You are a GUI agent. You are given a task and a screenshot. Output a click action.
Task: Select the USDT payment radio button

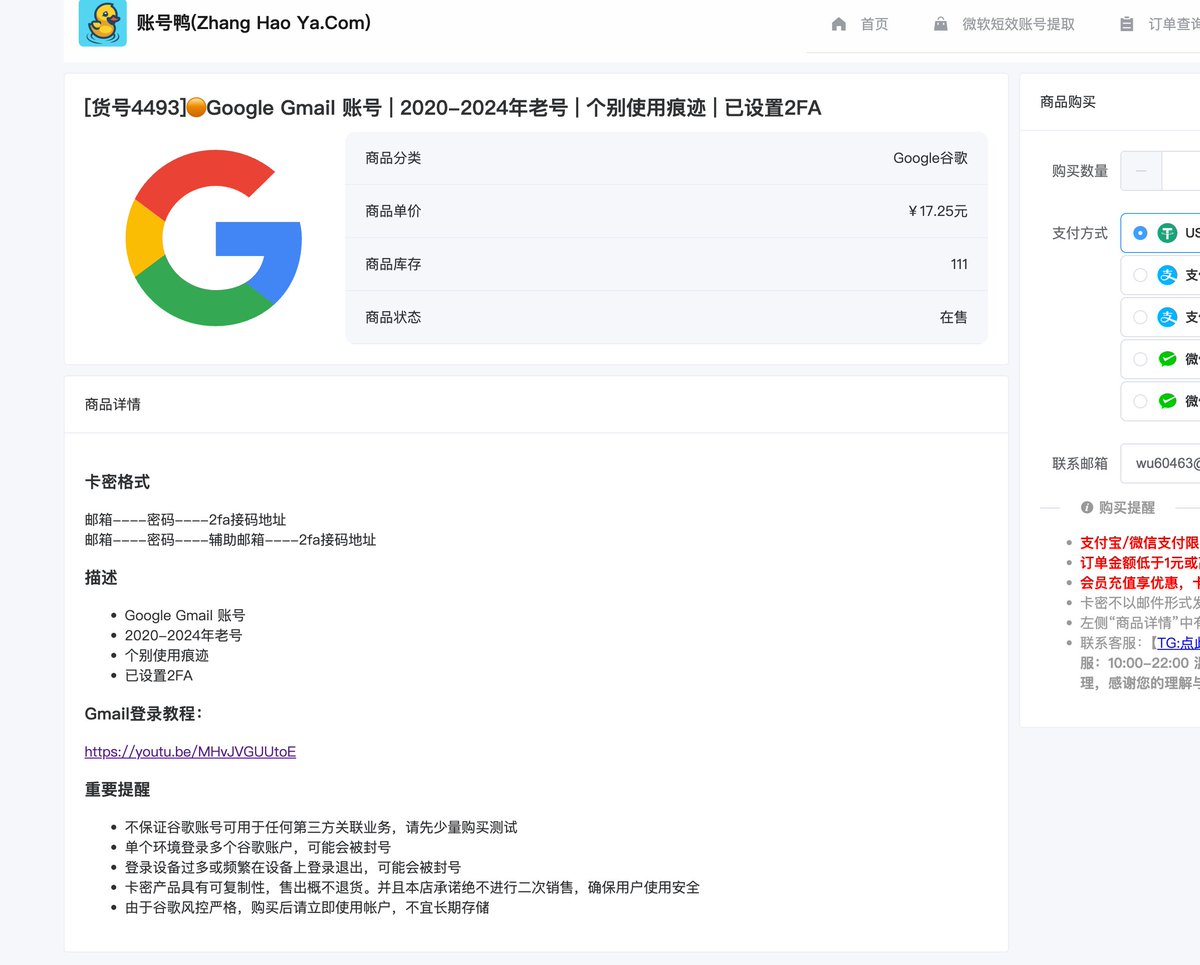[x=1140, y=233]
